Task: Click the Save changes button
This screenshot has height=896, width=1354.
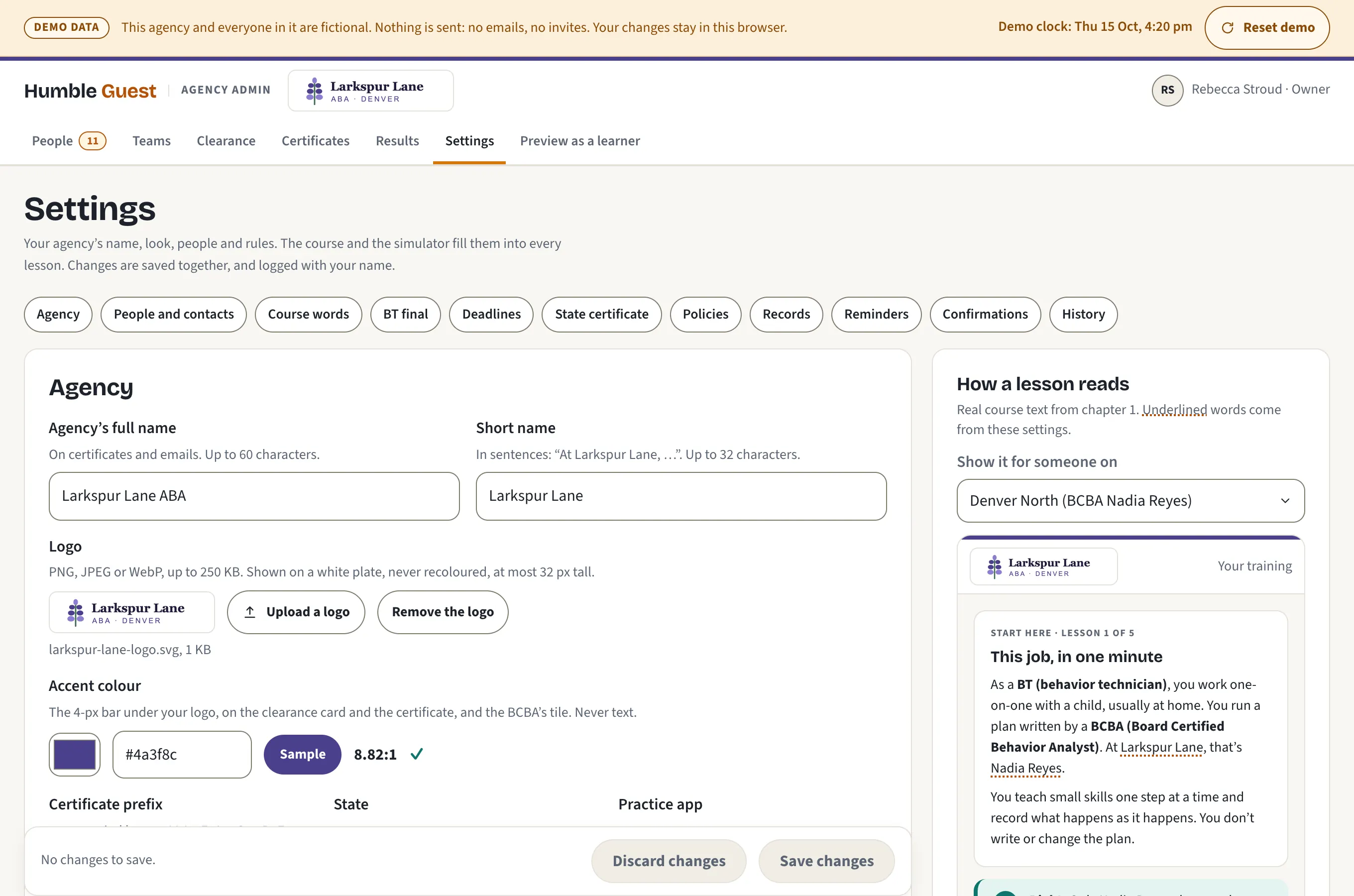Action: point(826,861)
